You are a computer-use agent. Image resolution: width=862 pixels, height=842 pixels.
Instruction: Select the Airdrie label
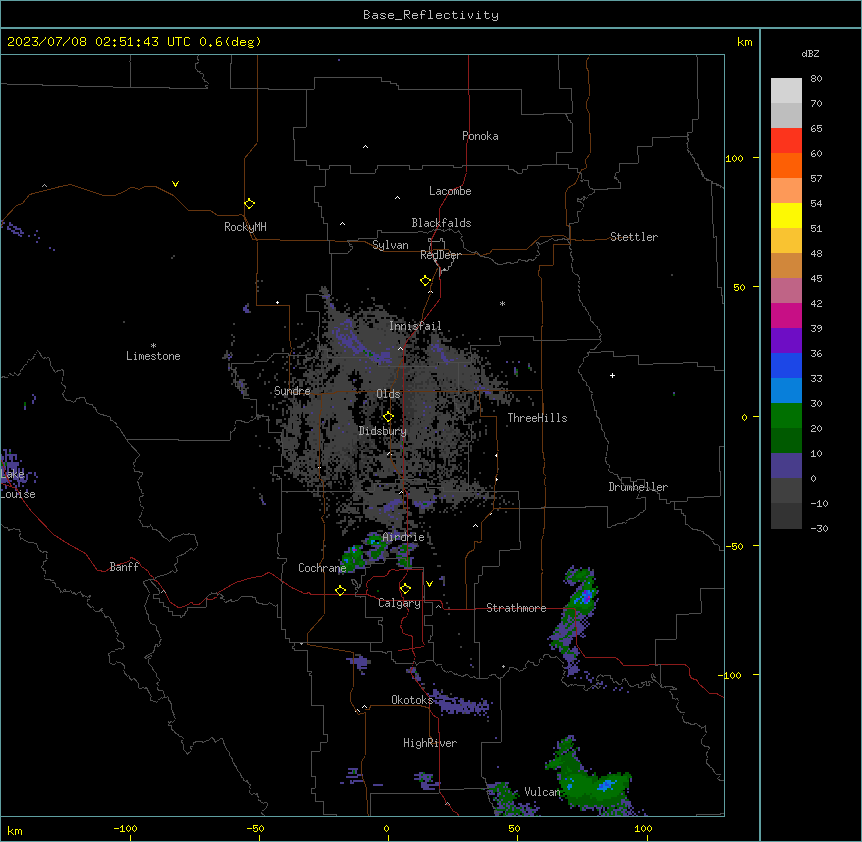coord(403,537)
